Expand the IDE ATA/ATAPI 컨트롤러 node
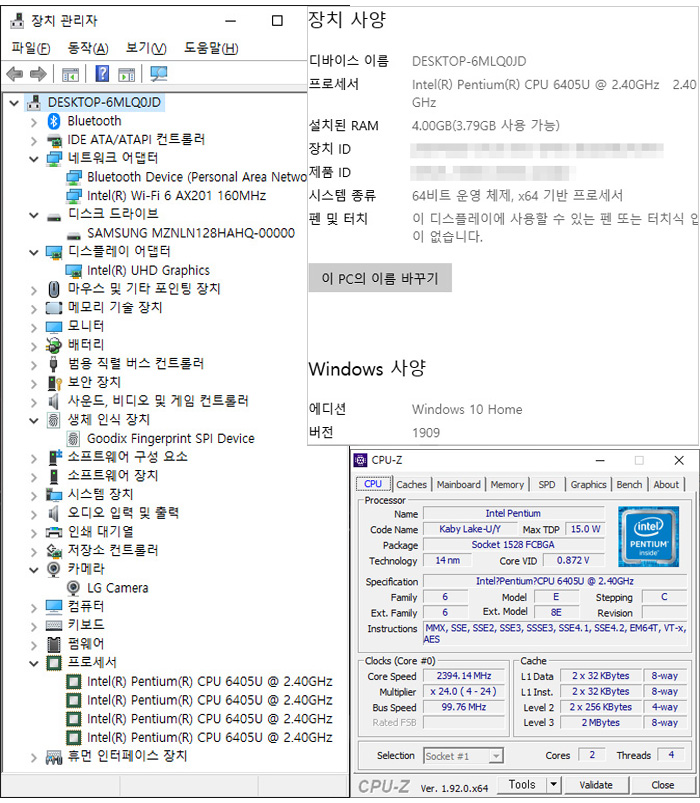Screen dimensions: 700x803 click(x=34, y=140)
